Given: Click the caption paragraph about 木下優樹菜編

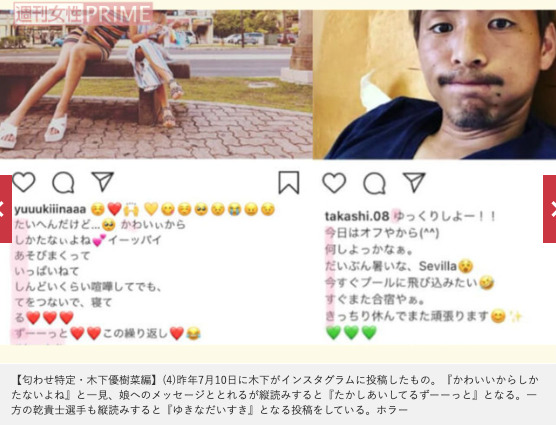Looking at the screenshot, I should click(x=275, y=395).
